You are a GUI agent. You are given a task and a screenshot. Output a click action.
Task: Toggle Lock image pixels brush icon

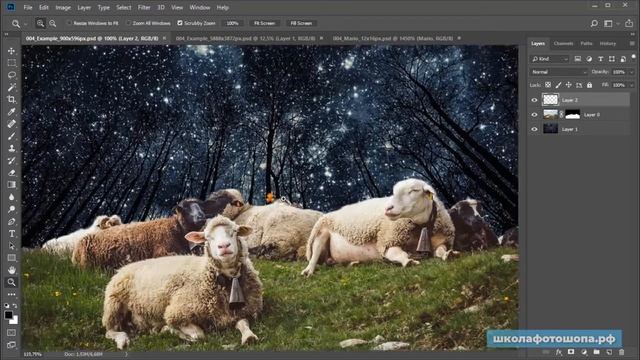[558, 85]
